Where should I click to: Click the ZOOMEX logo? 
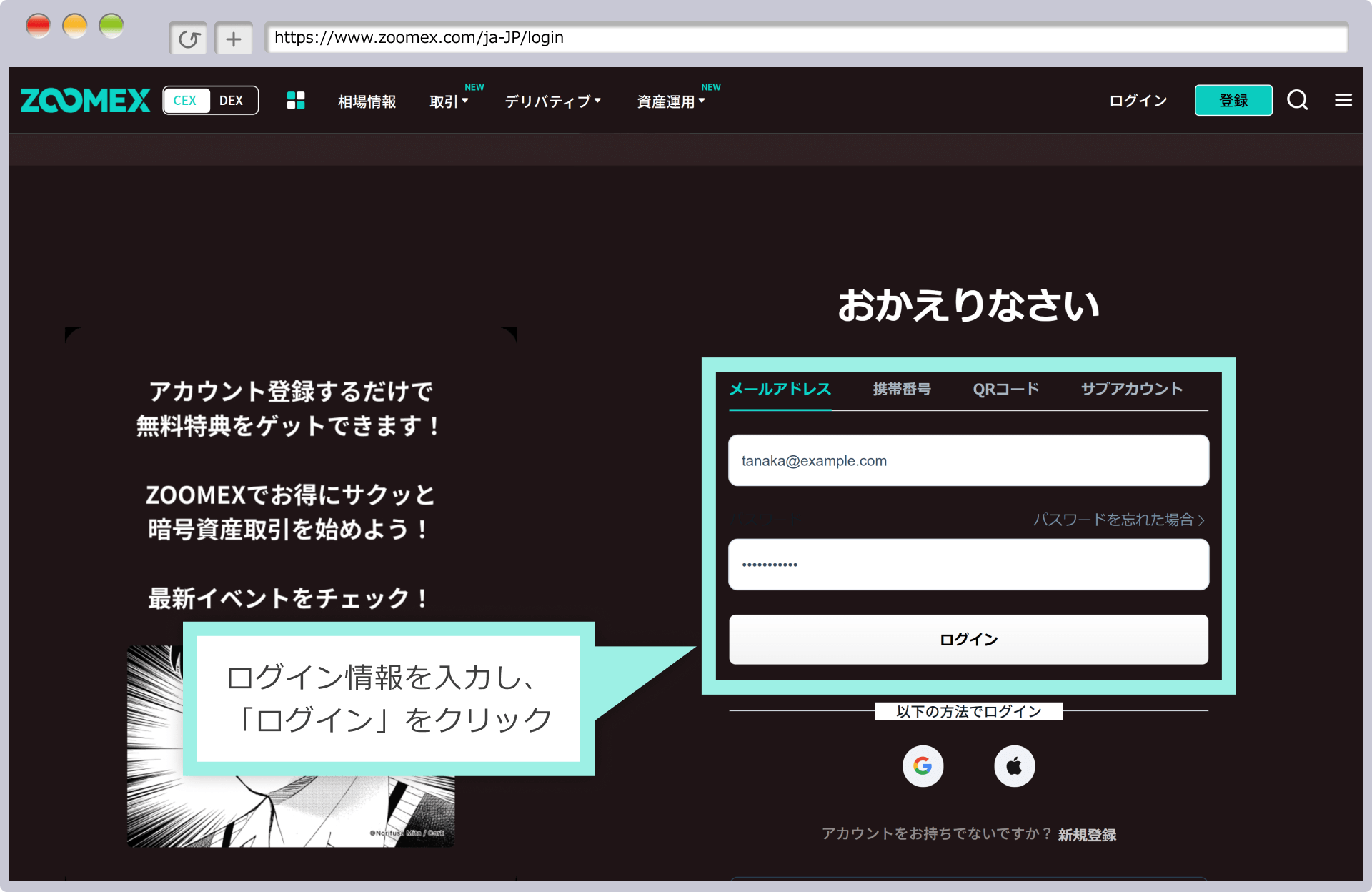point(85,101)
